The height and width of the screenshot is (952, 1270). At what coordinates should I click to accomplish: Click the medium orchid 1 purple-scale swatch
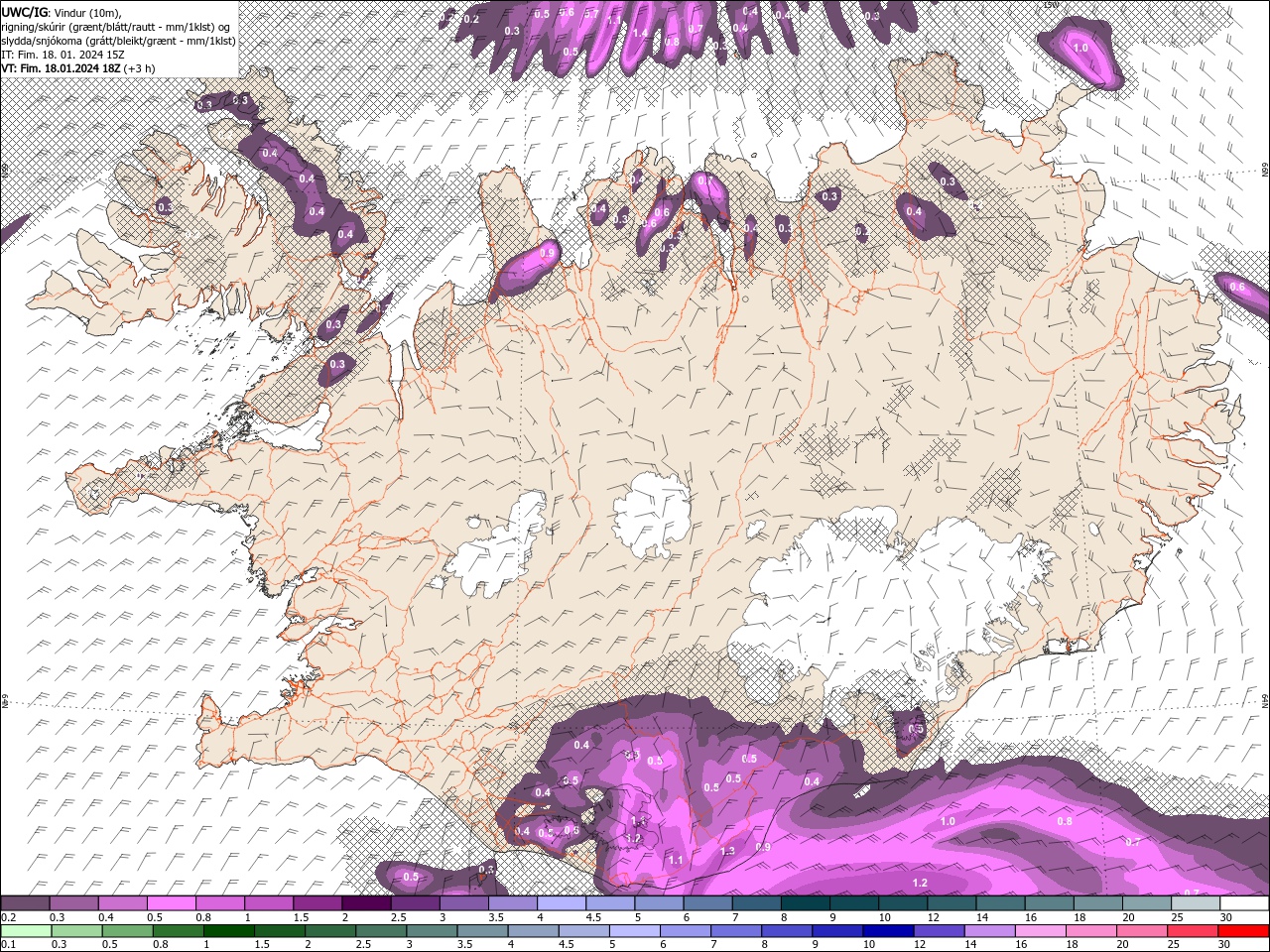coord(268,903)
